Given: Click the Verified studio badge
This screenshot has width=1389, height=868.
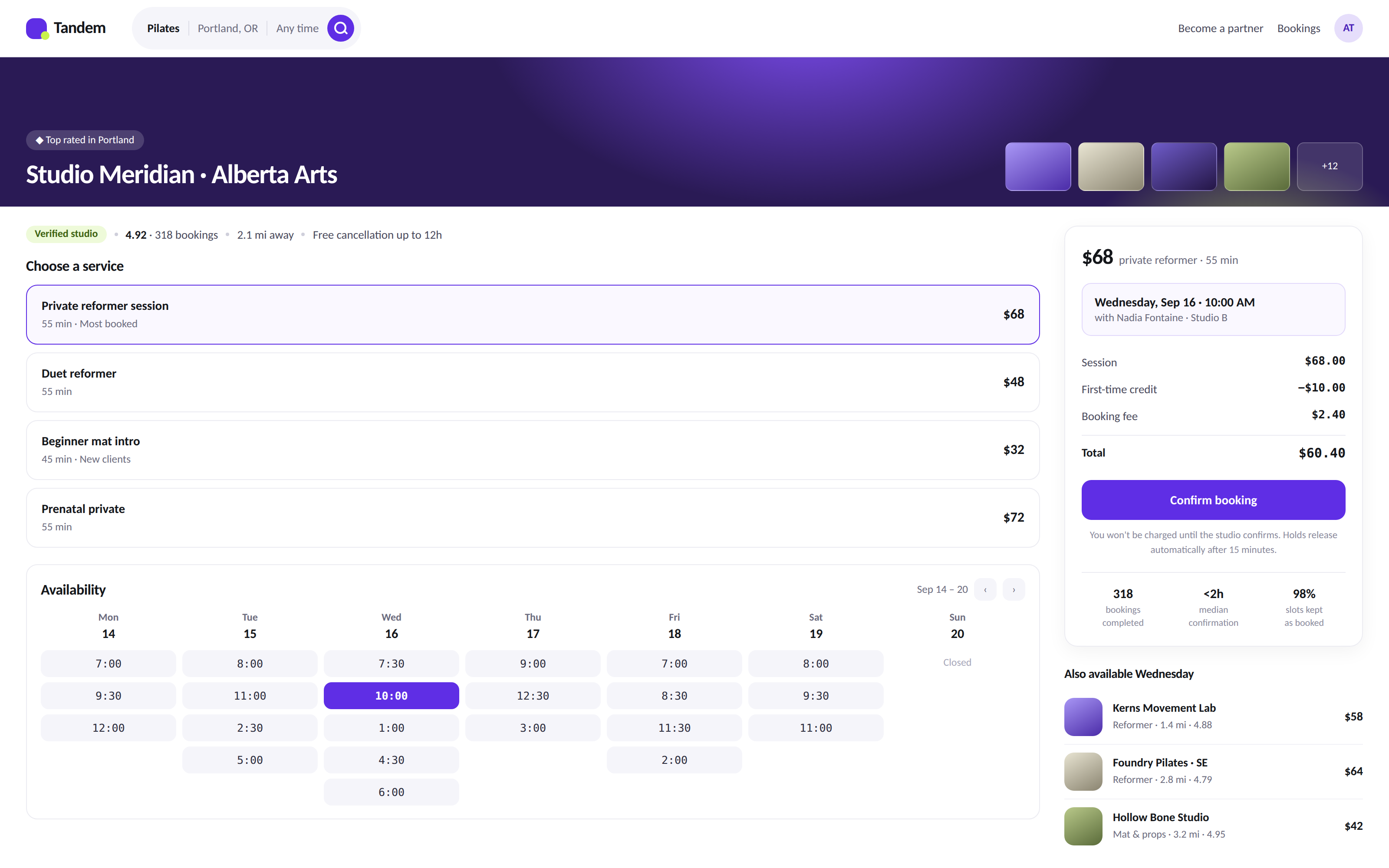Looking at the screenshot, I should click(66, 233).
